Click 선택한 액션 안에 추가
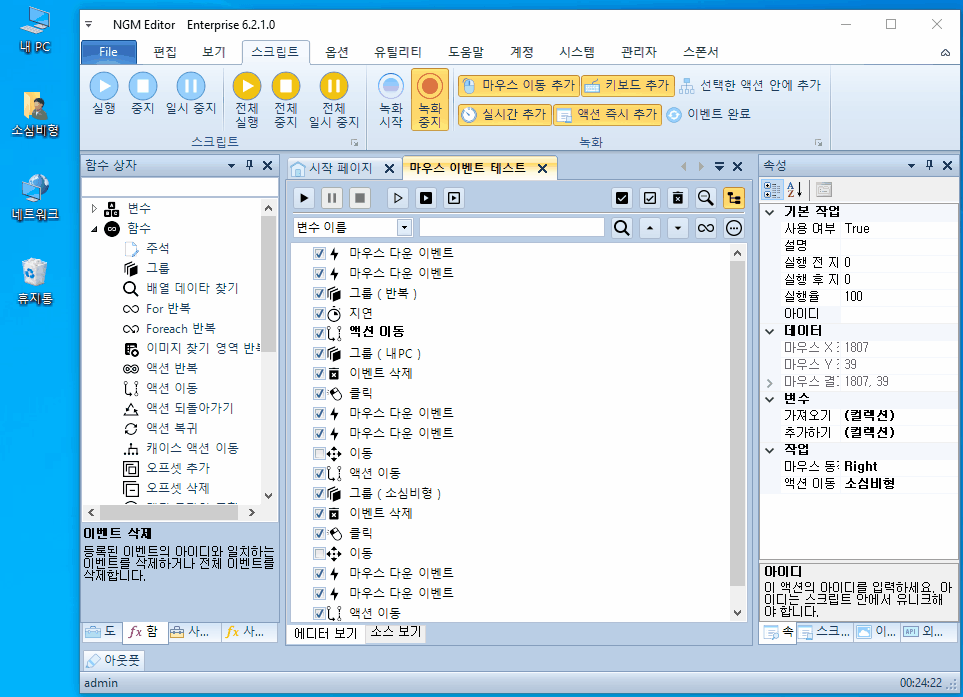This screenshot has height=697, width=963. (750, 85)
